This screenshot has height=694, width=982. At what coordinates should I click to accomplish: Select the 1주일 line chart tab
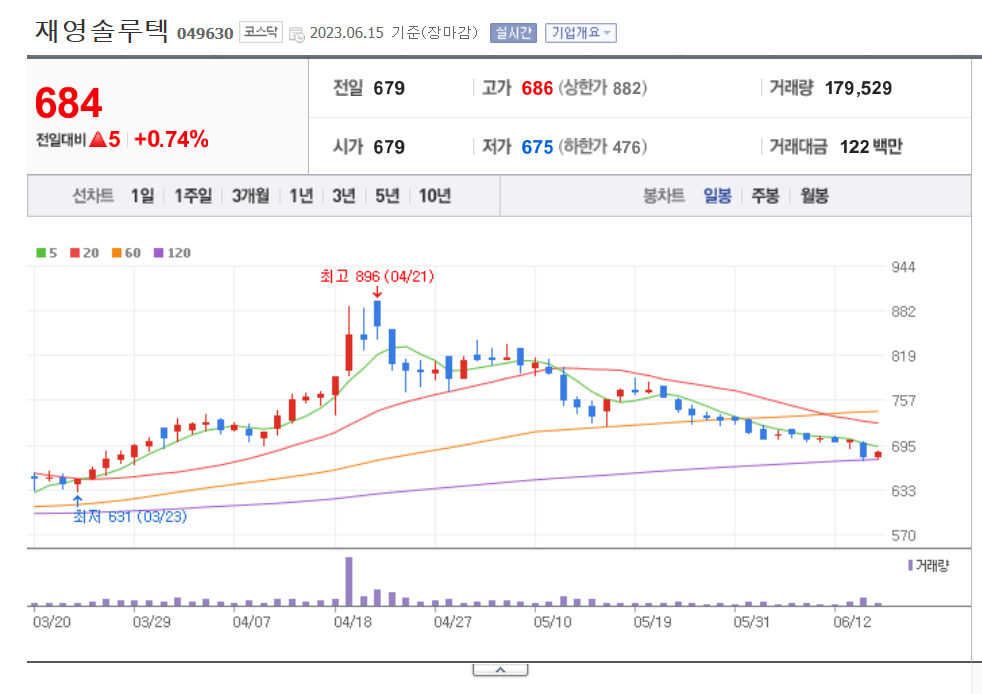pyautogui.click(x=193, y=196)
